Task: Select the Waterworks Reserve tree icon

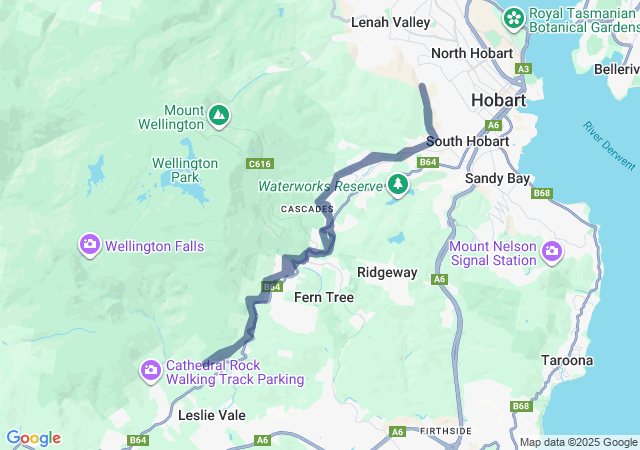Action: click(398, 185)
